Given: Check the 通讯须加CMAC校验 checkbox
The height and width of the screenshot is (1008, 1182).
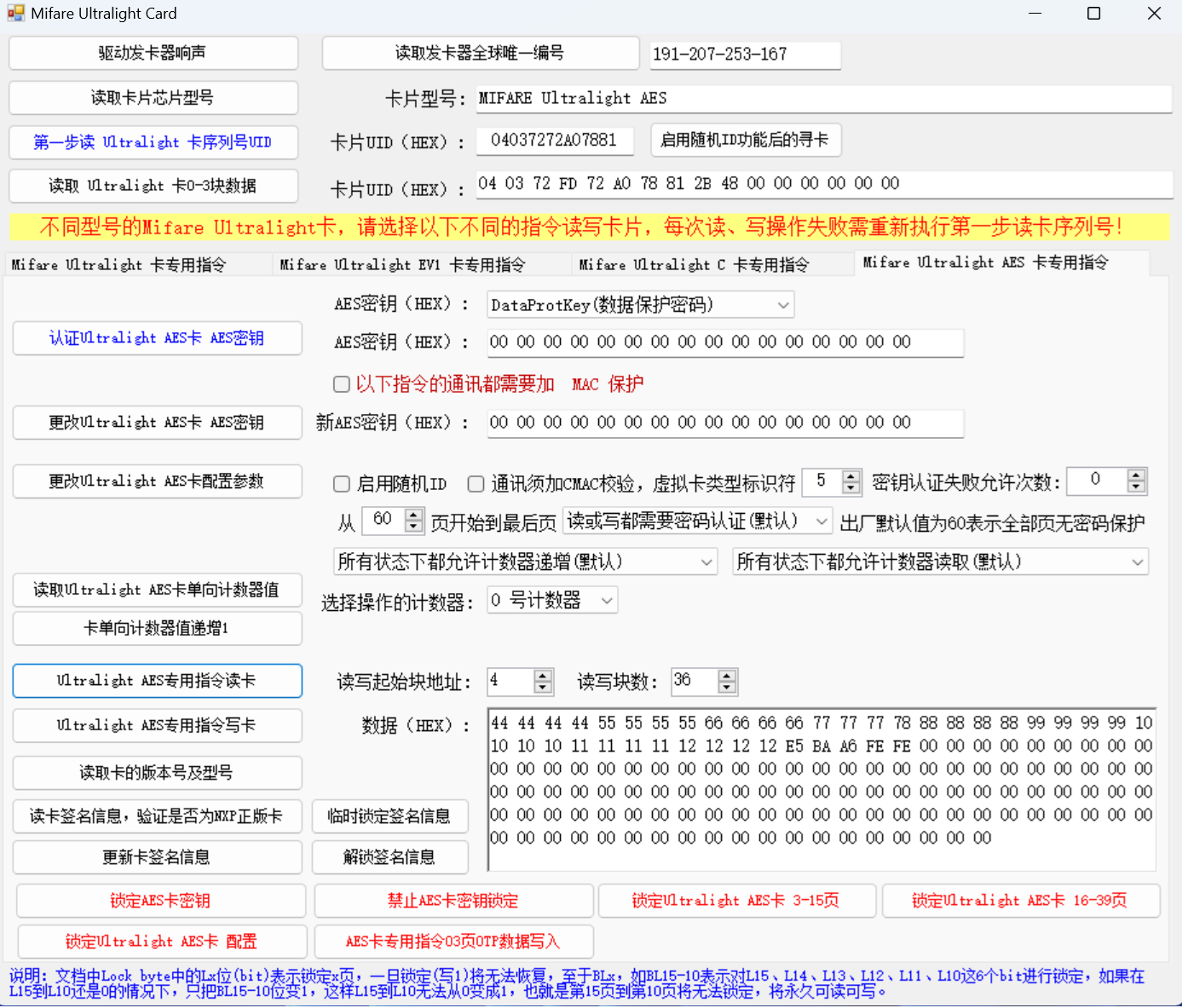Looking at the screenshot, I should click(476, 484).
